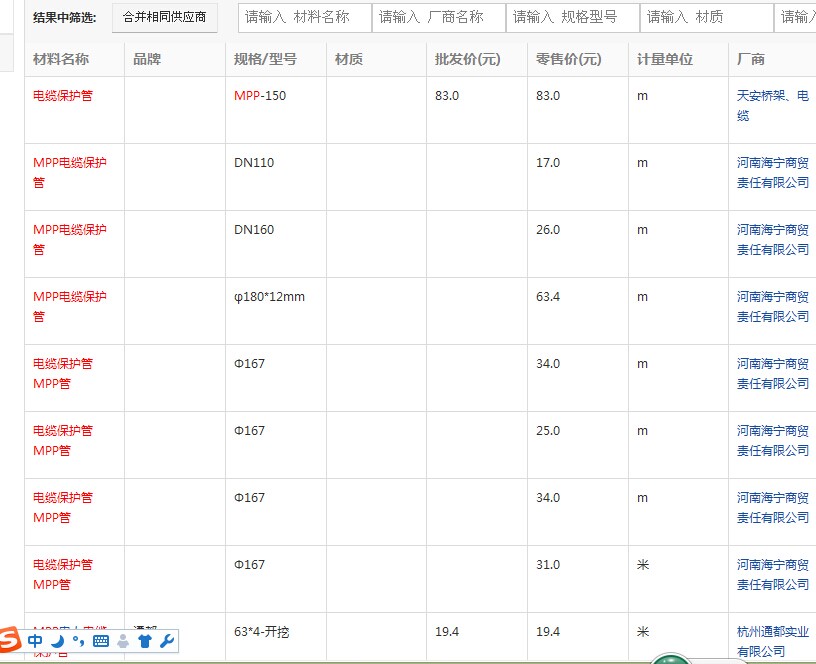Select DN160 specification cell
Viewport: 816px width, 664px height.
(254, 230)
